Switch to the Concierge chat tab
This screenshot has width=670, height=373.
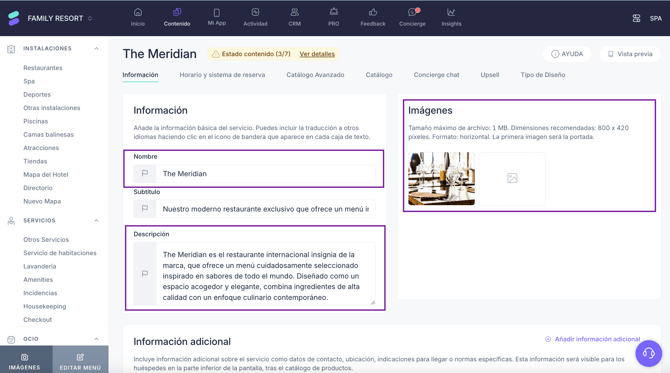click(x=436, y=75)
